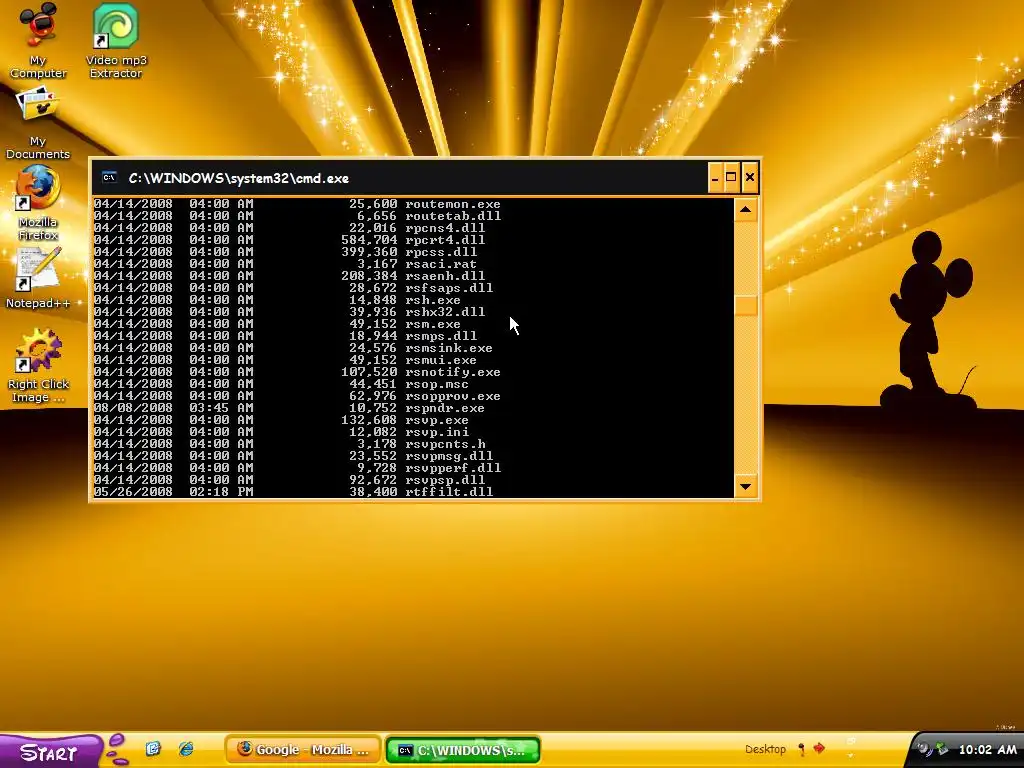Close the cmd.exe window
This screenshot has height=768, width=1024.
[x=750, y=177]
